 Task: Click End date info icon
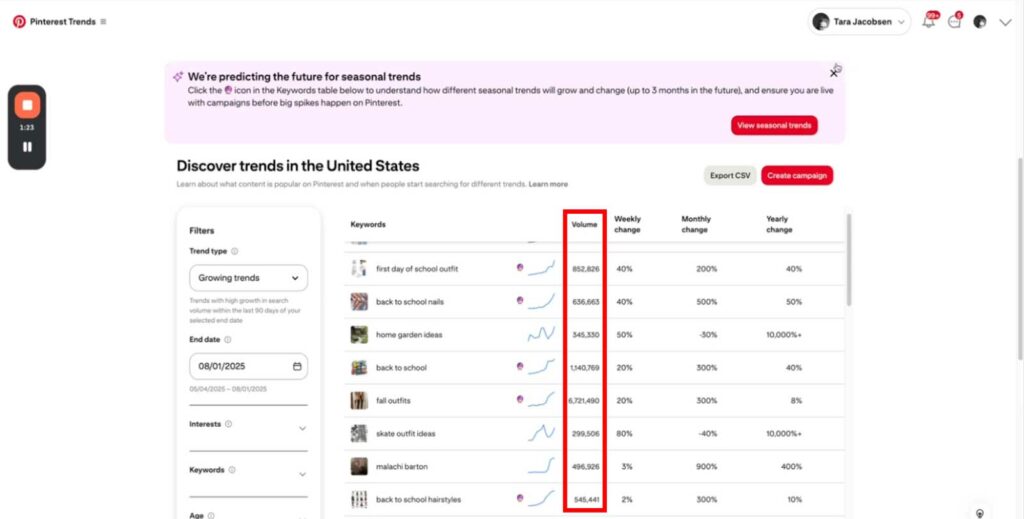point(227,339)
